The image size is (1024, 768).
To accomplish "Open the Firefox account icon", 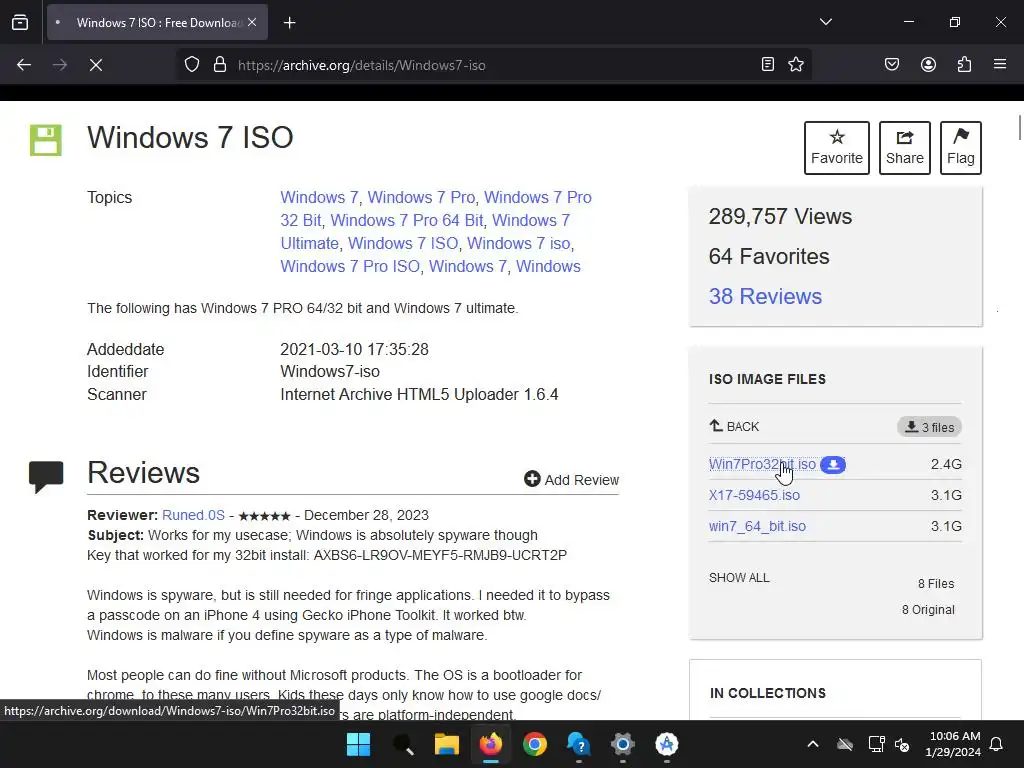I will tap(929, 64).
